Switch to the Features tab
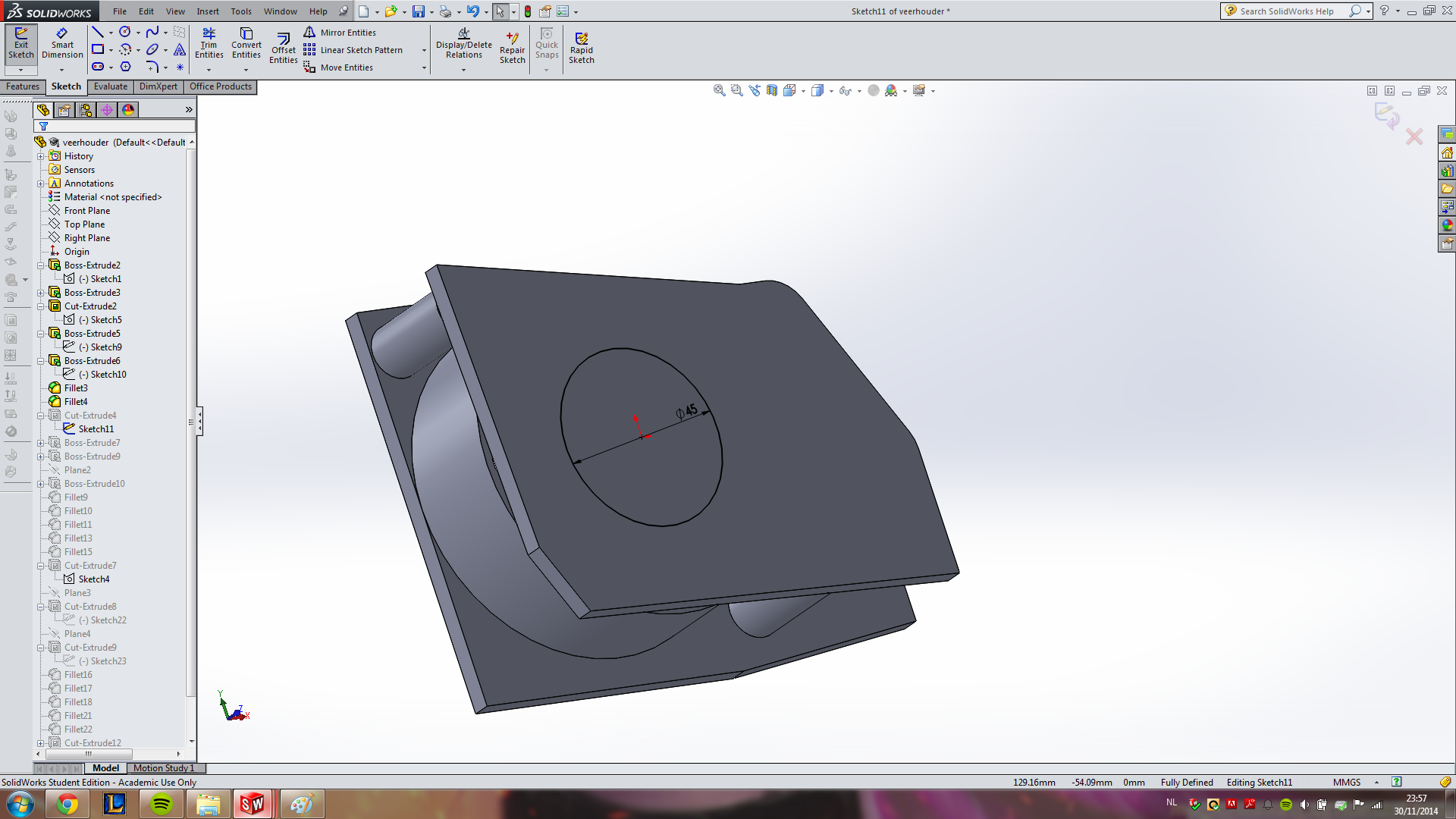The height and width of the screenshot is (819, 1456). coord(23,86)
